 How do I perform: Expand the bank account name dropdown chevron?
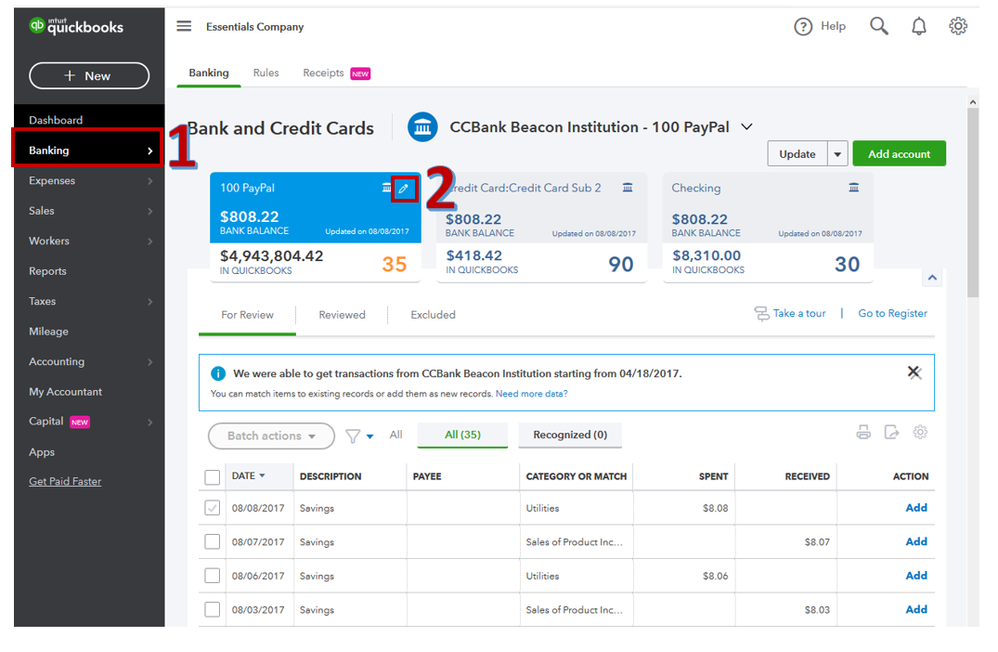point(747,127)
